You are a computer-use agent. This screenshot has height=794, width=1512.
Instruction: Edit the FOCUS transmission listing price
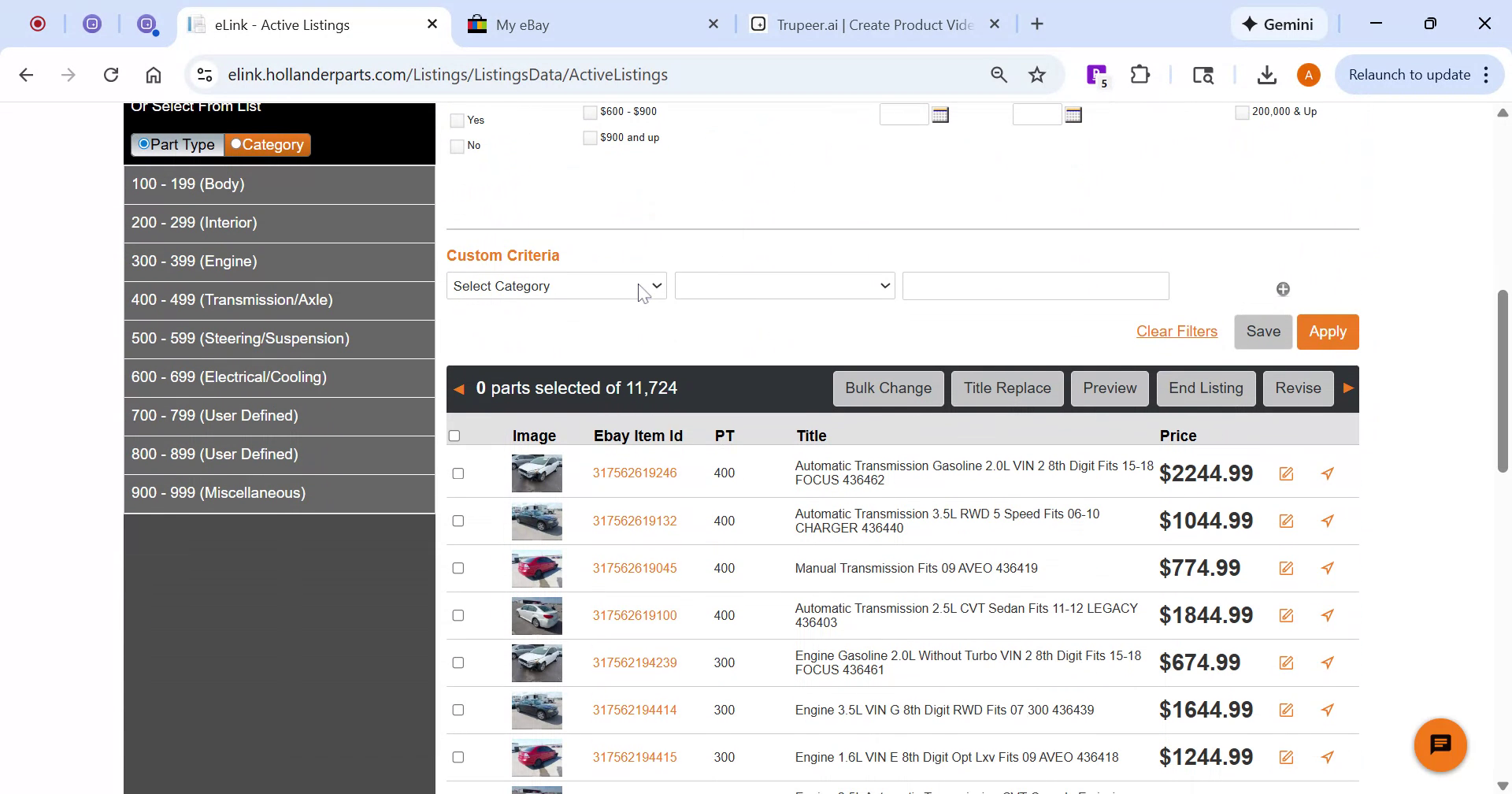1287,473
